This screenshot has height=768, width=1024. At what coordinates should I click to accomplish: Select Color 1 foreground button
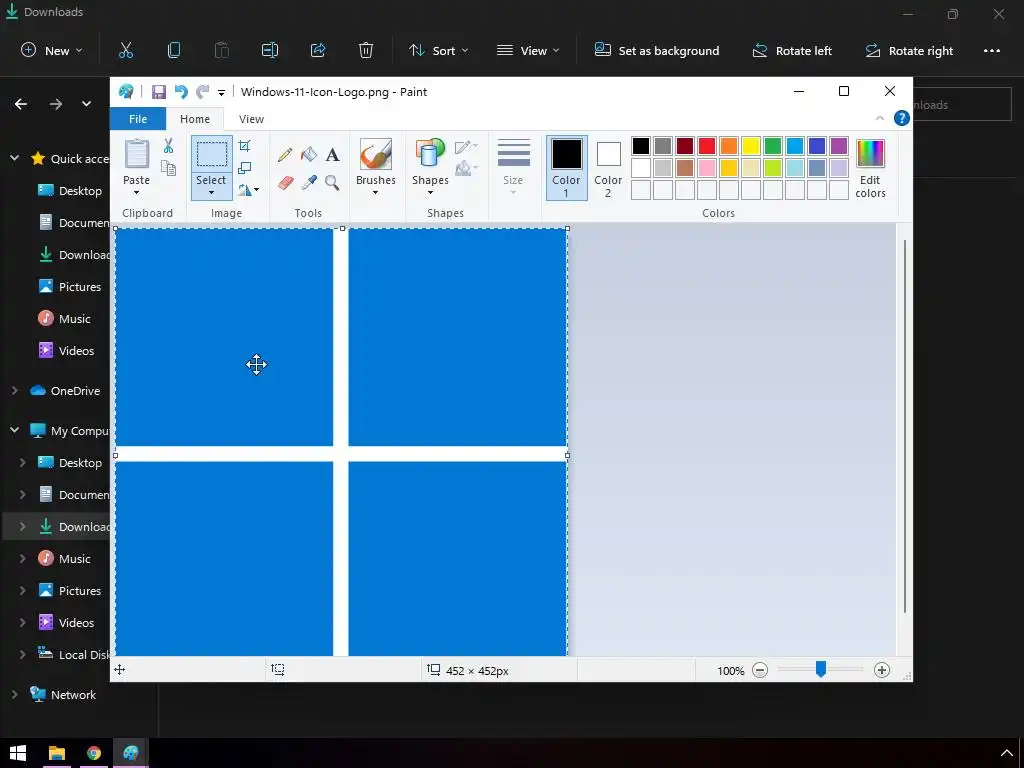(x=566, y=168)
